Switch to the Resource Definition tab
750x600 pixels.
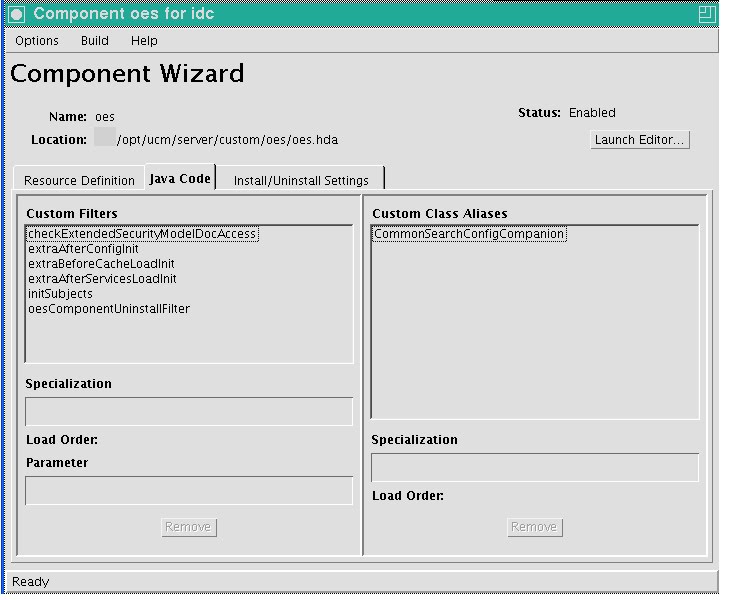point(79,180)
